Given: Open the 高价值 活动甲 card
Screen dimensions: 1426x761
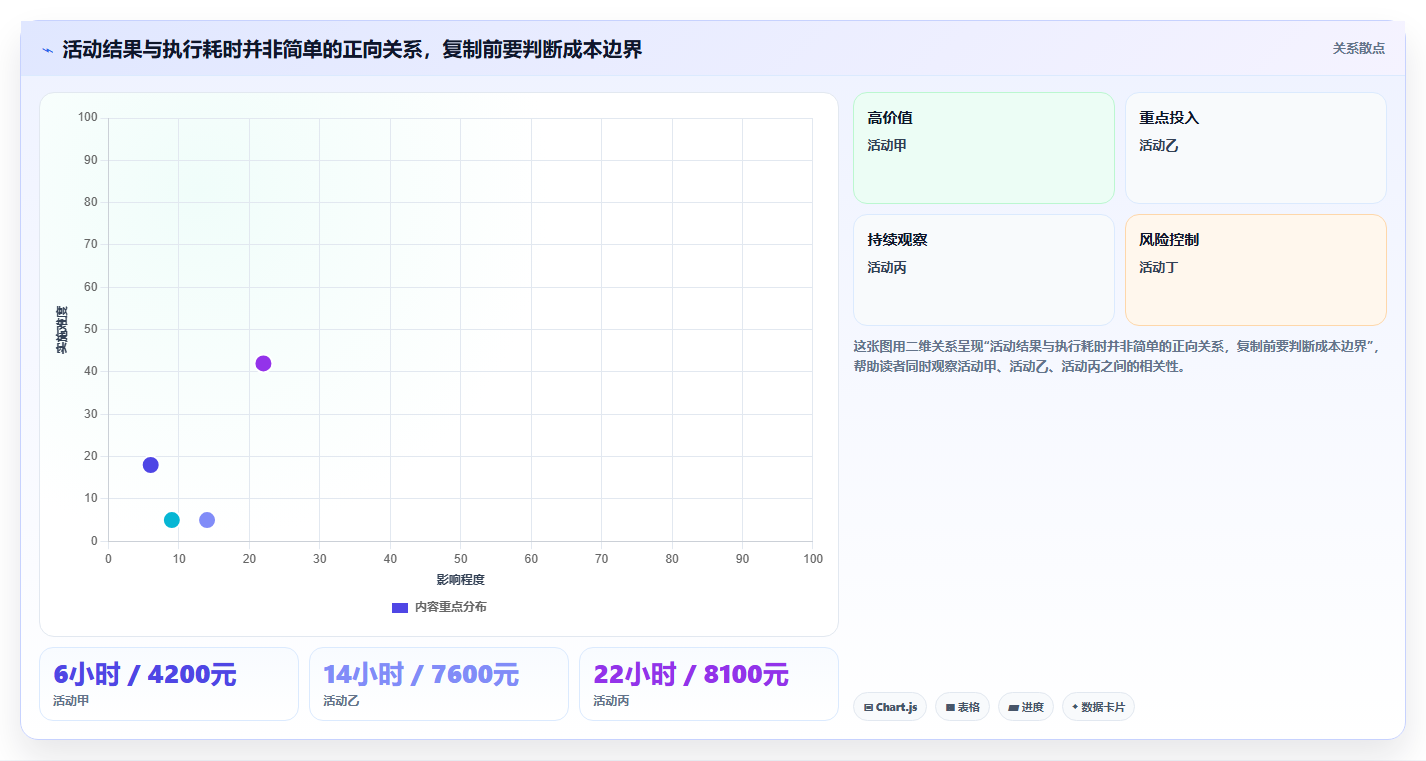Looking at the screenshot, I should coord(984,148).
